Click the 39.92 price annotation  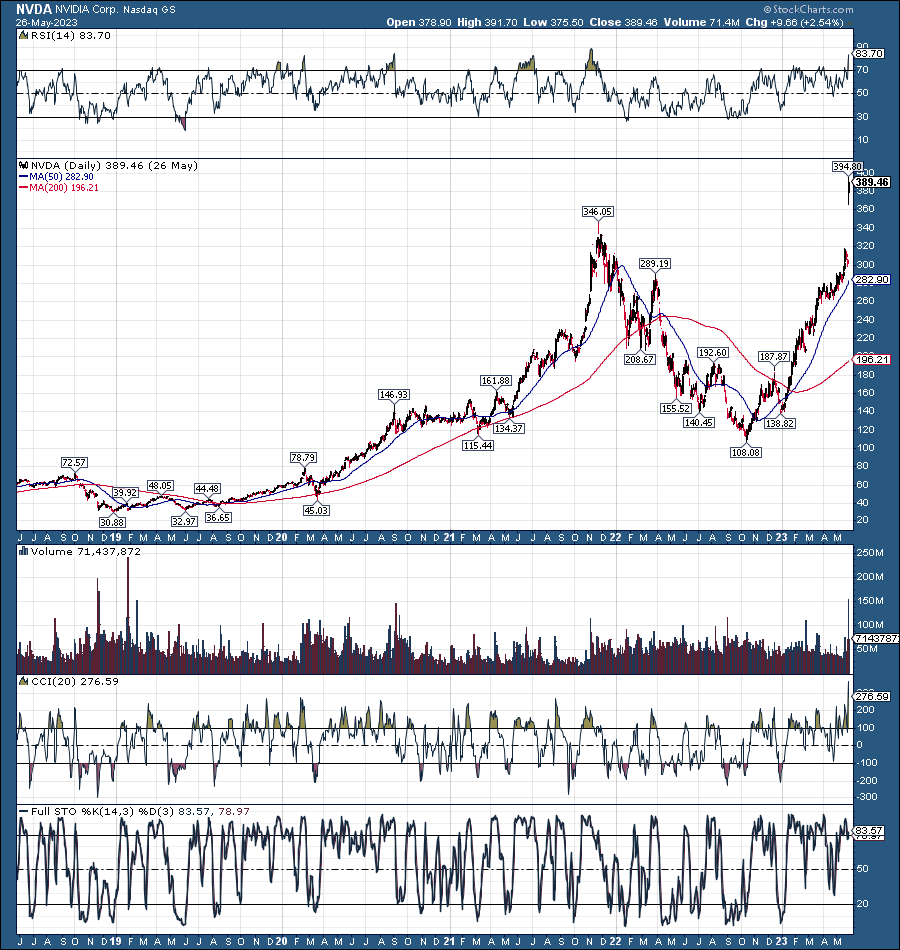tap(125, 493)
